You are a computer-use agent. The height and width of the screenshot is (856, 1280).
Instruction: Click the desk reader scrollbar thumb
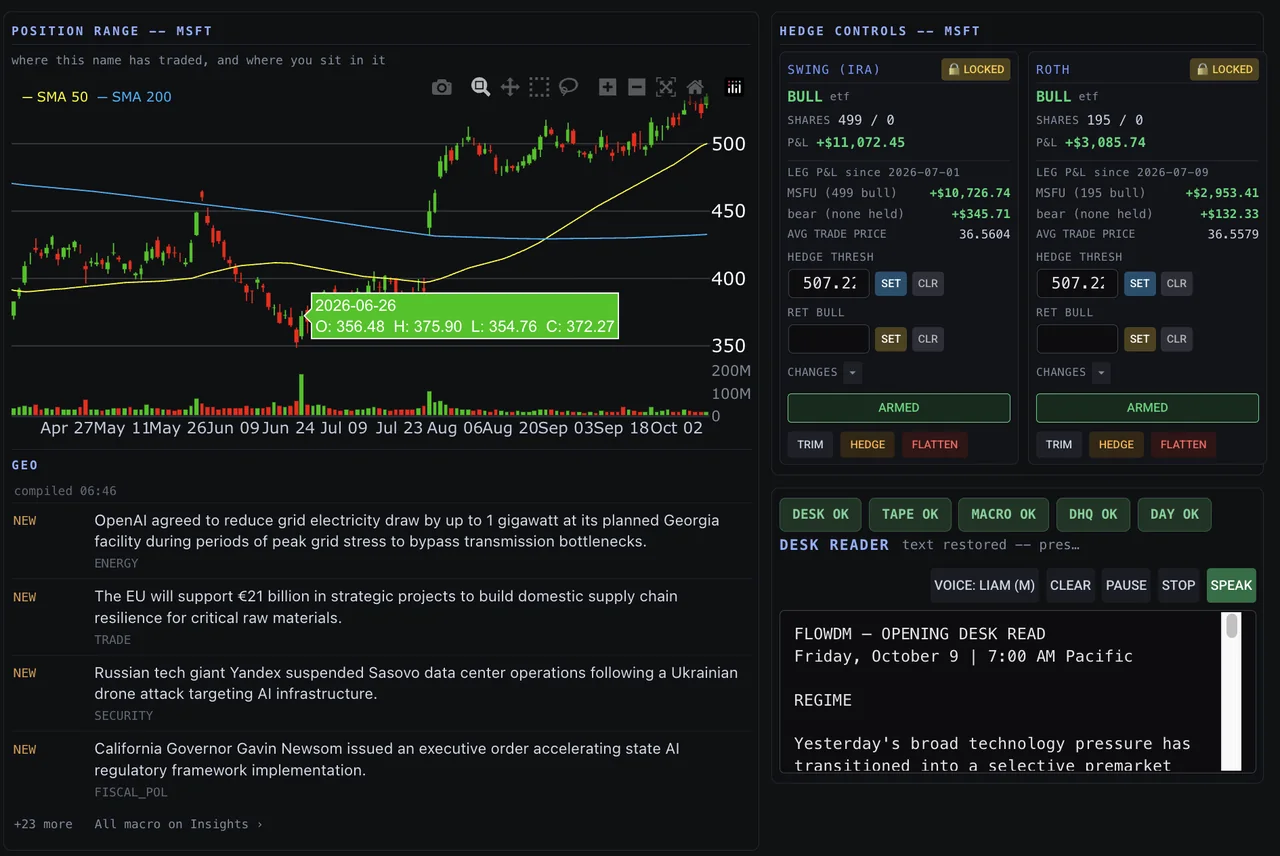[1232, 626]
